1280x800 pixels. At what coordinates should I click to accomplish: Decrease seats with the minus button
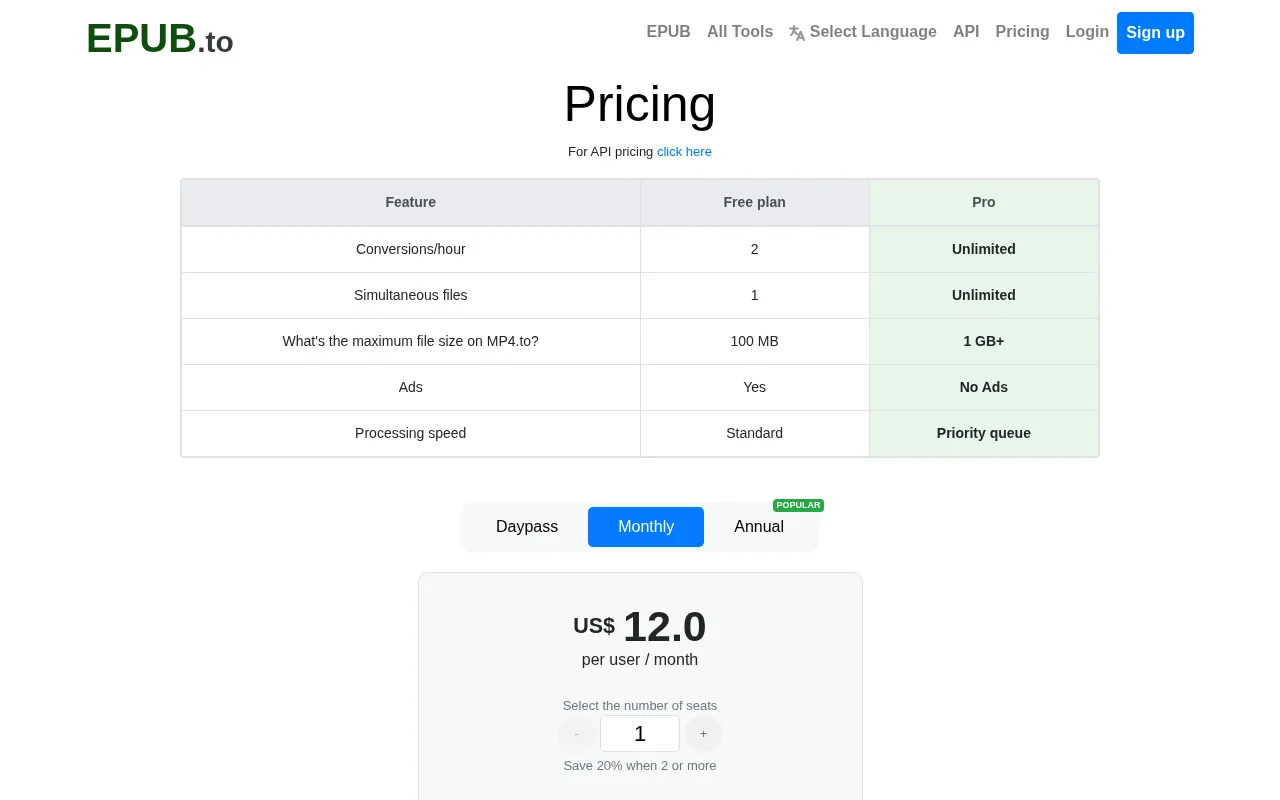(x=576, y=734)
